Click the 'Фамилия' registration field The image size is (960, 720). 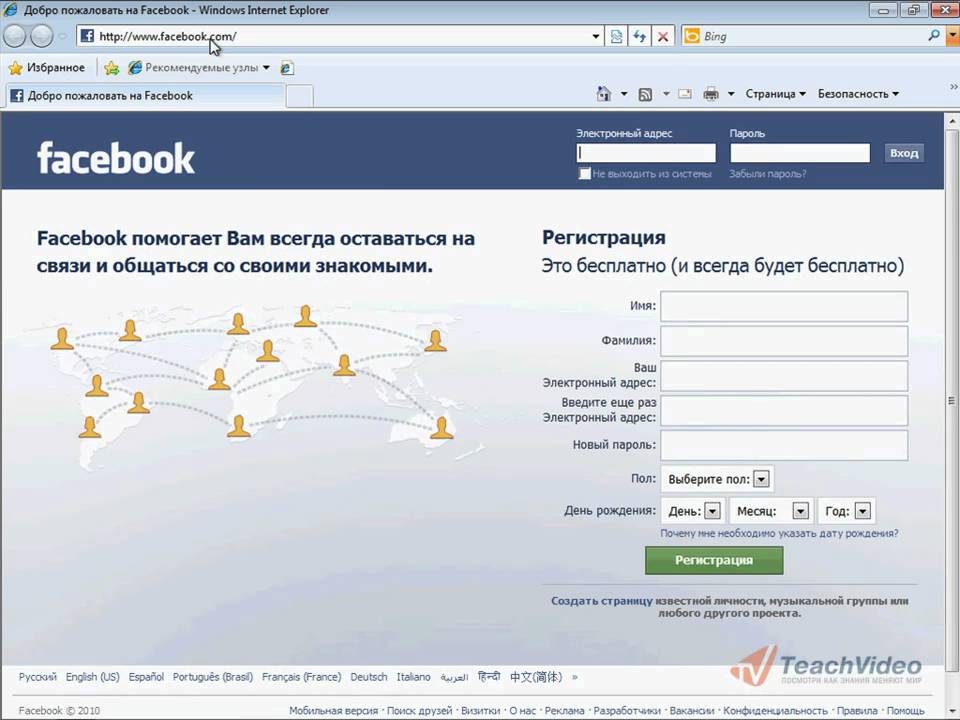[784, 341]
